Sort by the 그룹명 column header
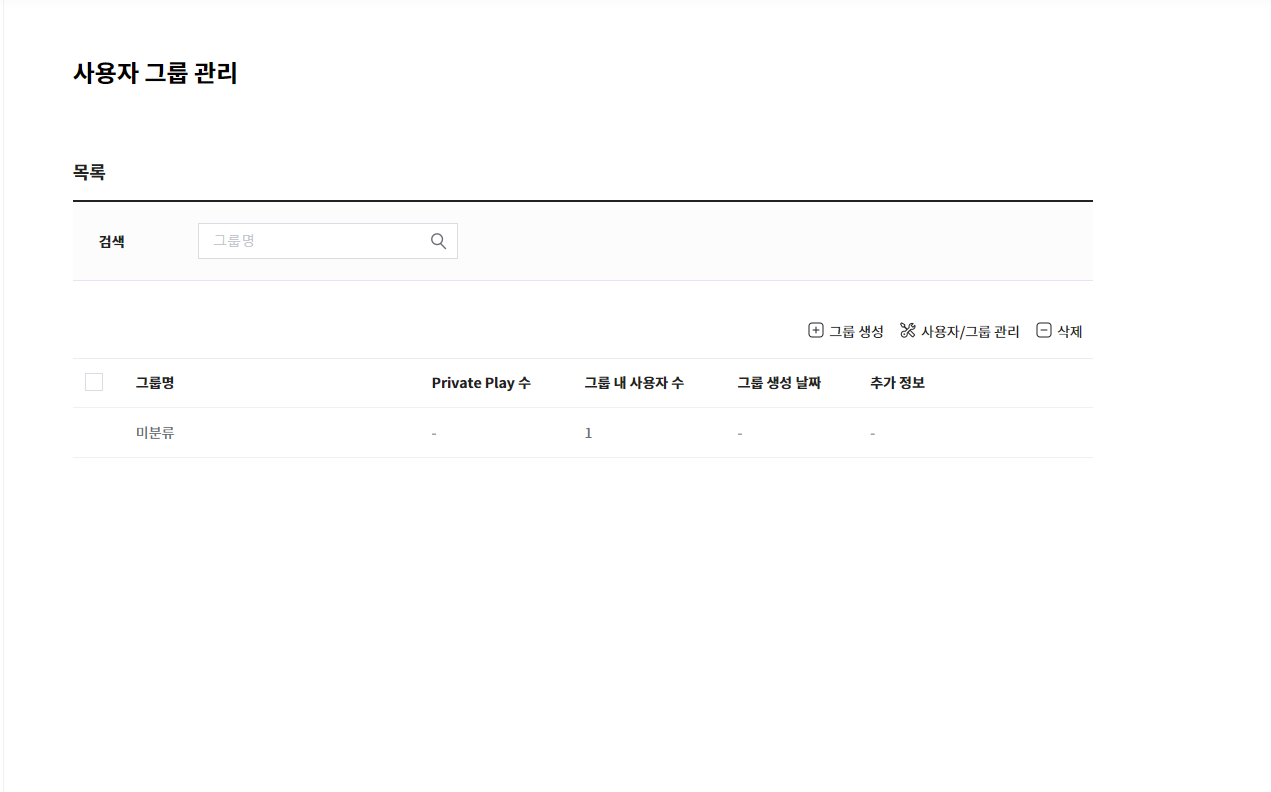The width and height of the screenshot is (1271, 792). tap(155, 383)
